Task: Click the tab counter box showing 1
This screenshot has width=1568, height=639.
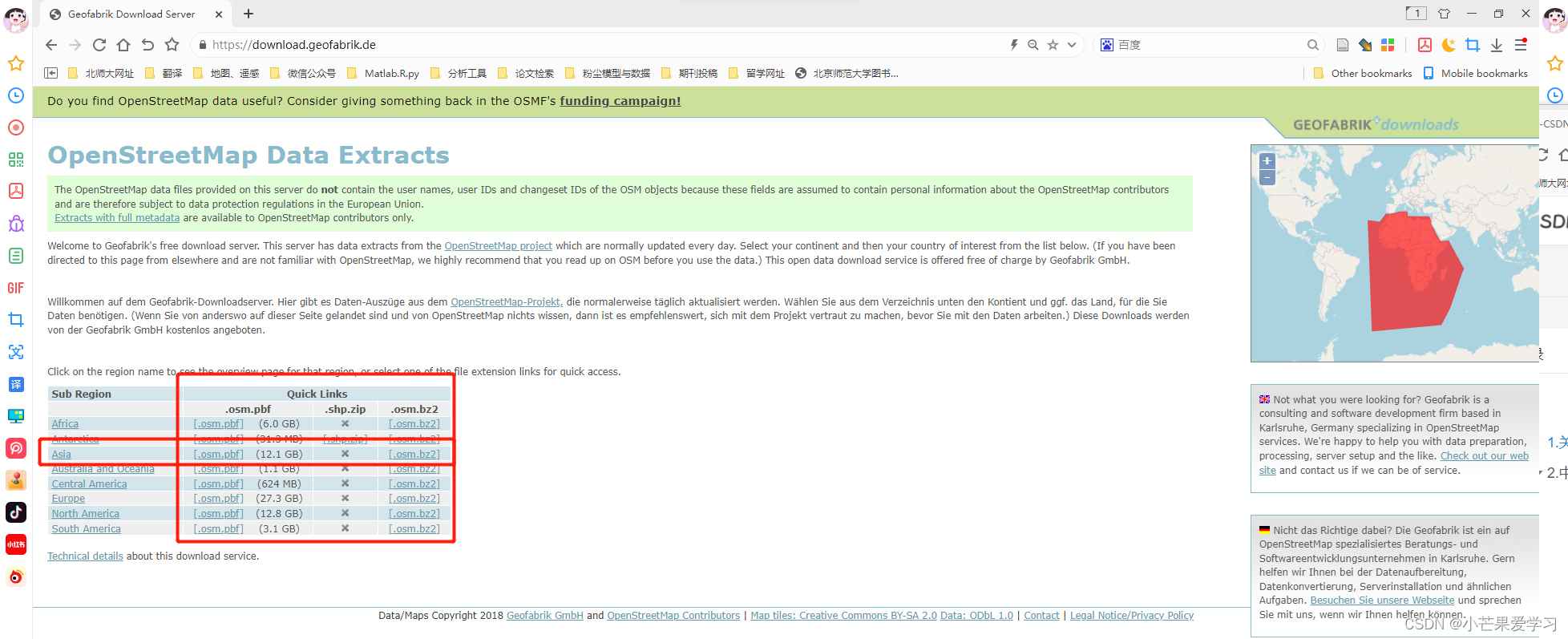Action: [x=1416, y=13]
